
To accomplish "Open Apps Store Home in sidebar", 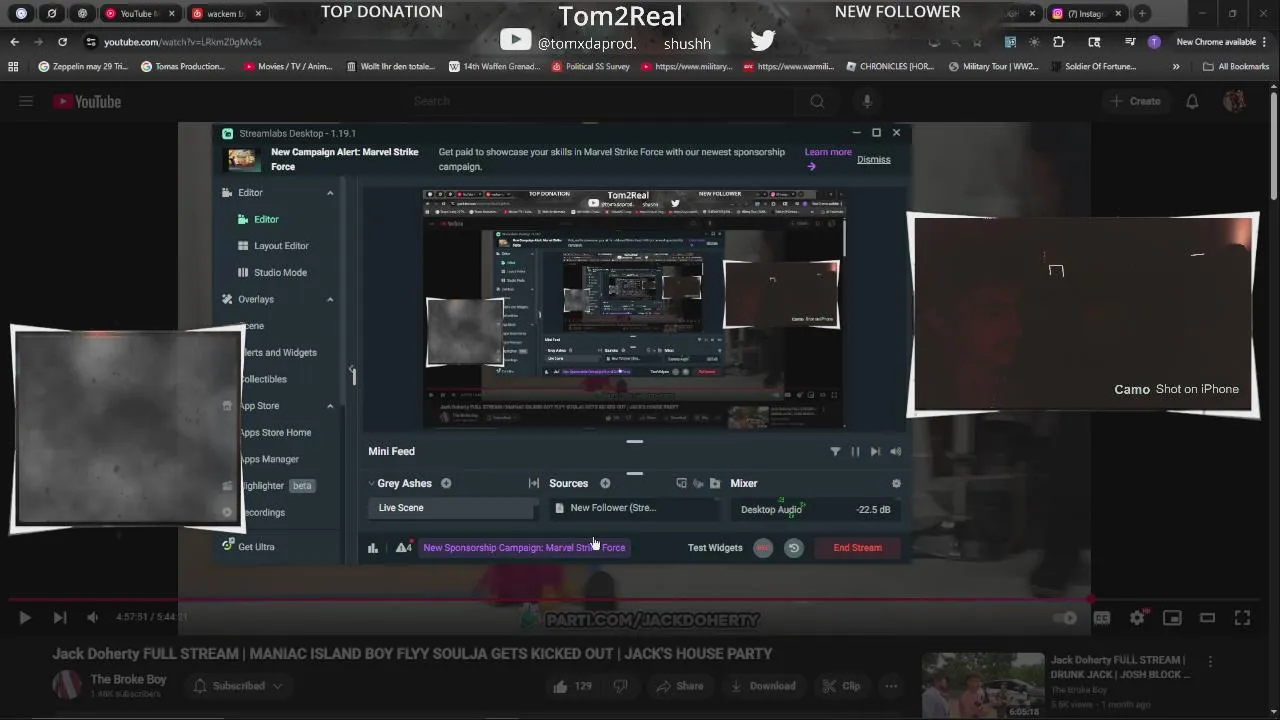I will (274, 432).
